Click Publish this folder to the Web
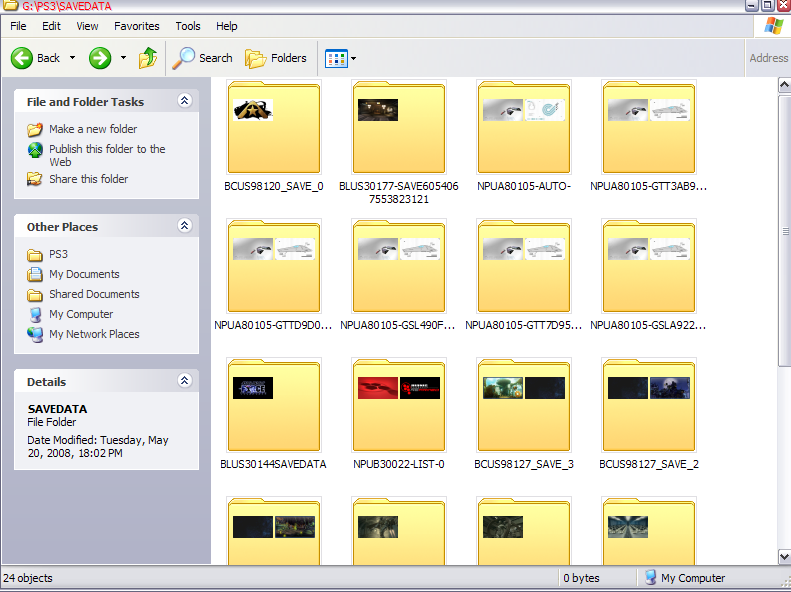Viewport: 791px width, 592px height. tap(107, 155)
